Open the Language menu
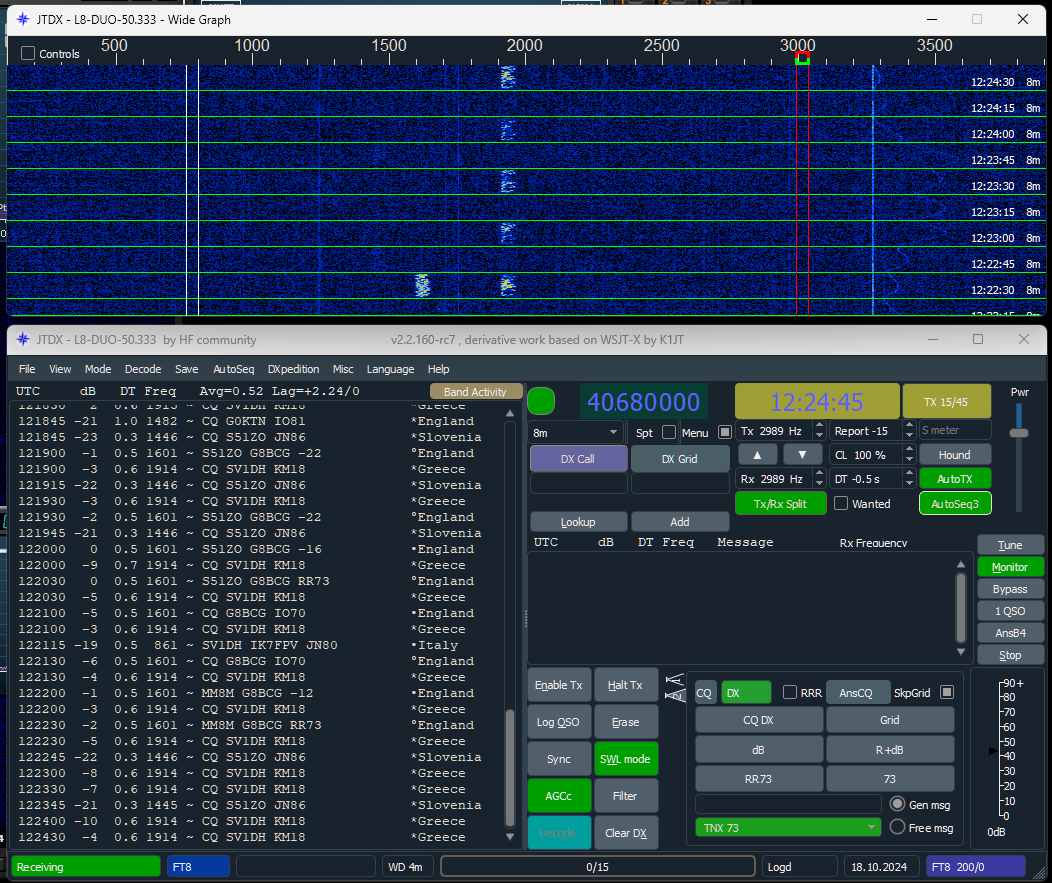 [x=390, y=369]
